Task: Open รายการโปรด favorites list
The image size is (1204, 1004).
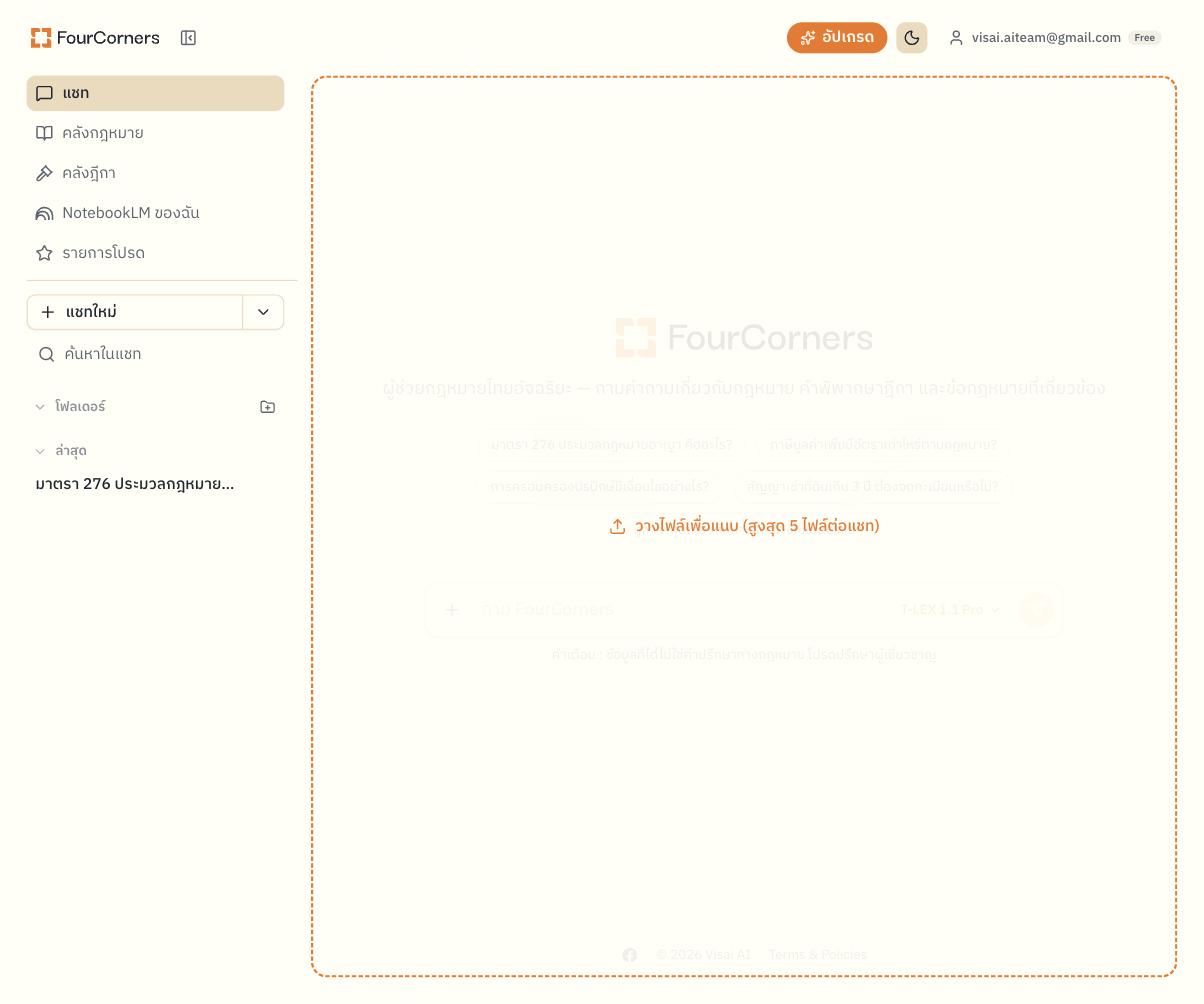Action: tap(155, 253)
